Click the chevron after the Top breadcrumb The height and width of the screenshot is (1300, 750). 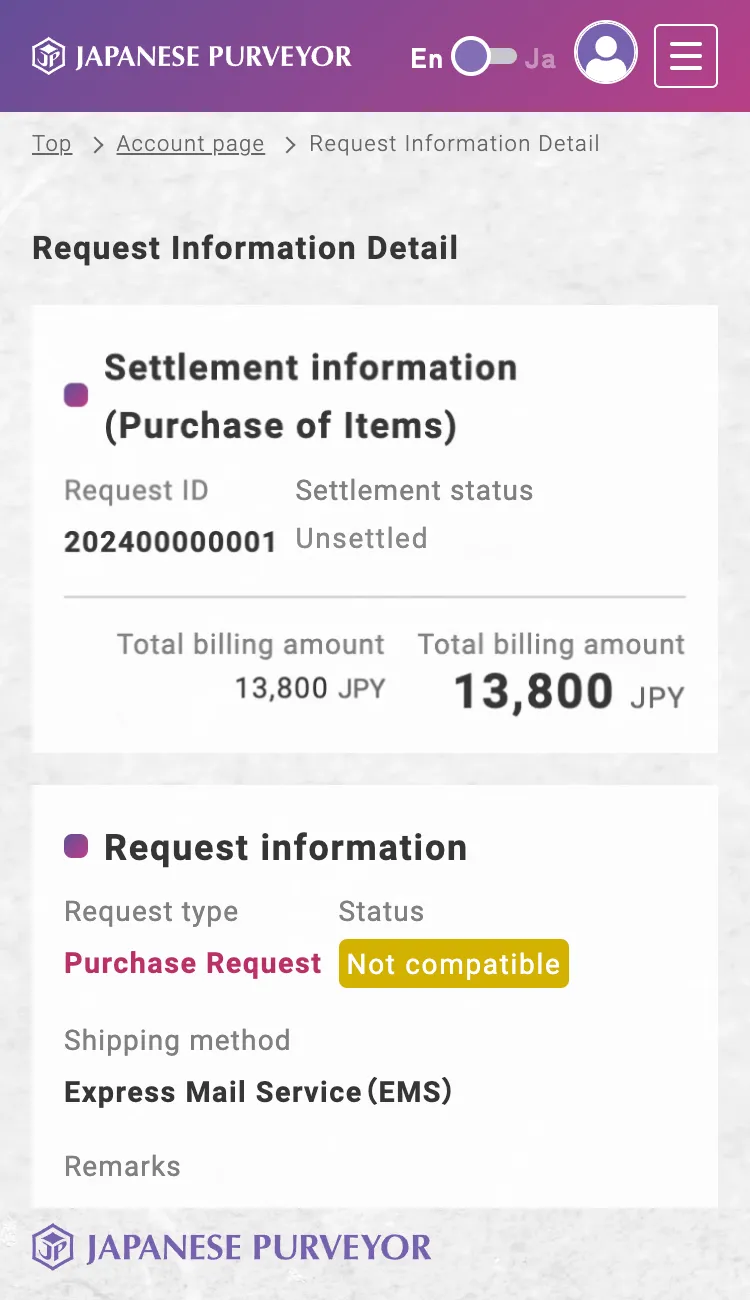pos(97,145)
